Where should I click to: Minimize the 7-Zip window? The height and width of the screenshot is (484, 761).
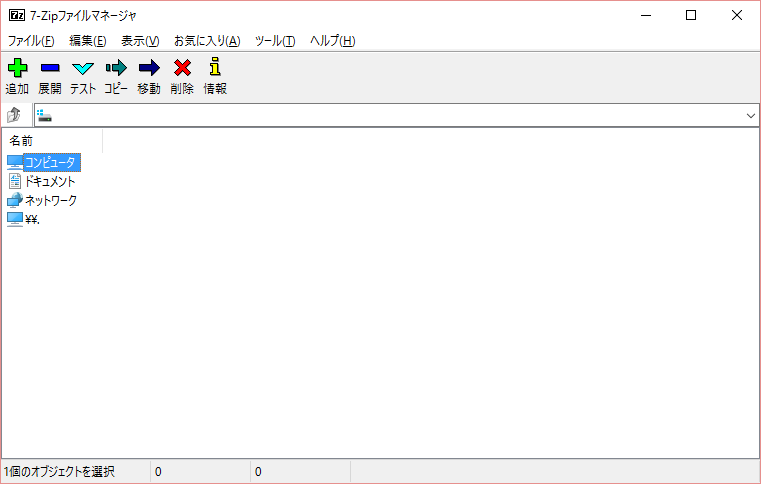(646, 16)
